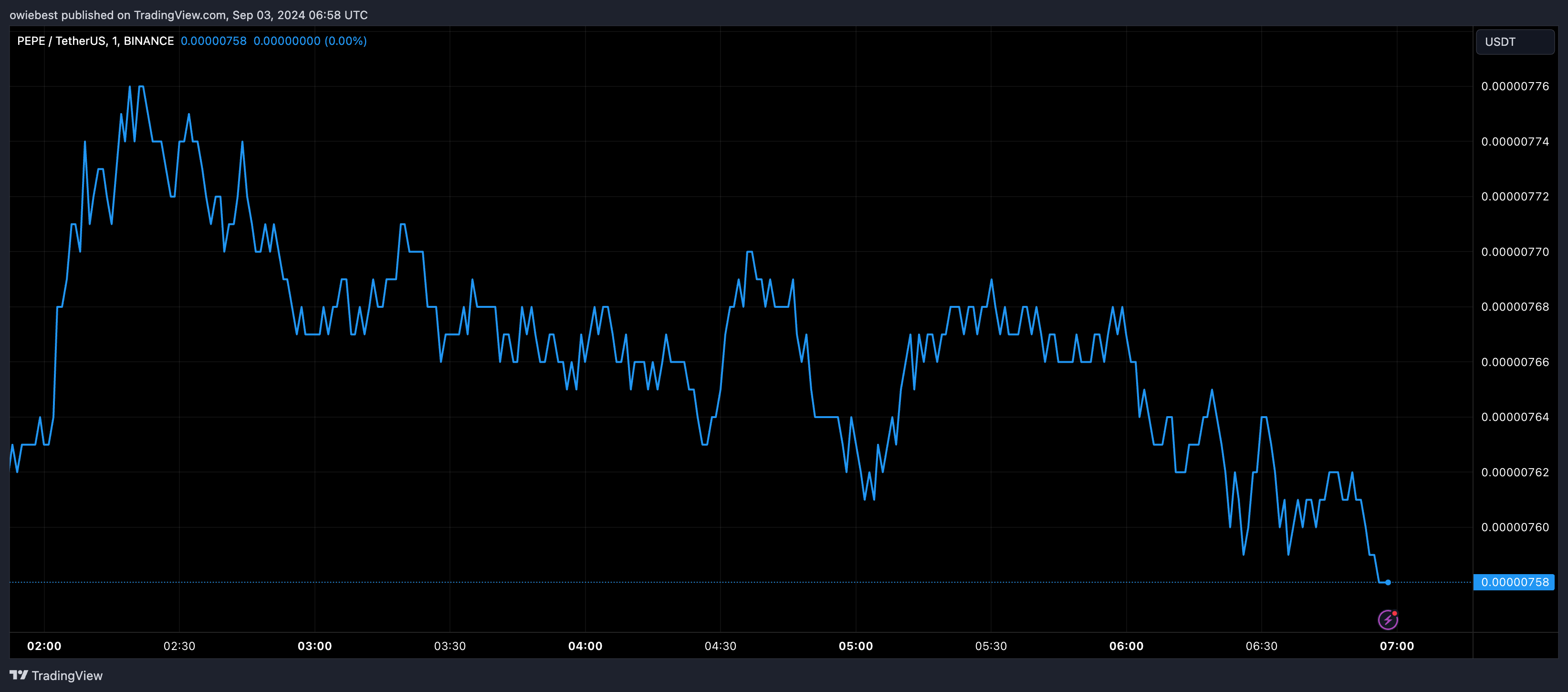
Task: Click the 0.00000762 price axis label
Action: 1515,472
